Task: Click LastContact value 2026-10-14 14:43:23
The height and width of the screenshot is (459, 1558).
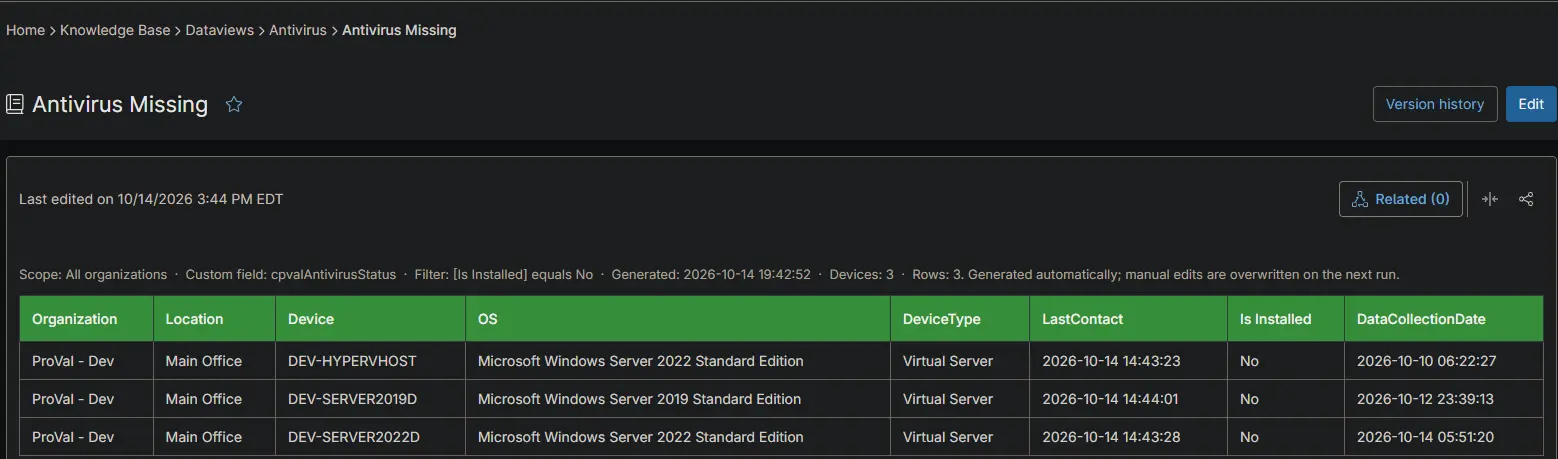Action: pyautogui.click(x=1128, y=361)
